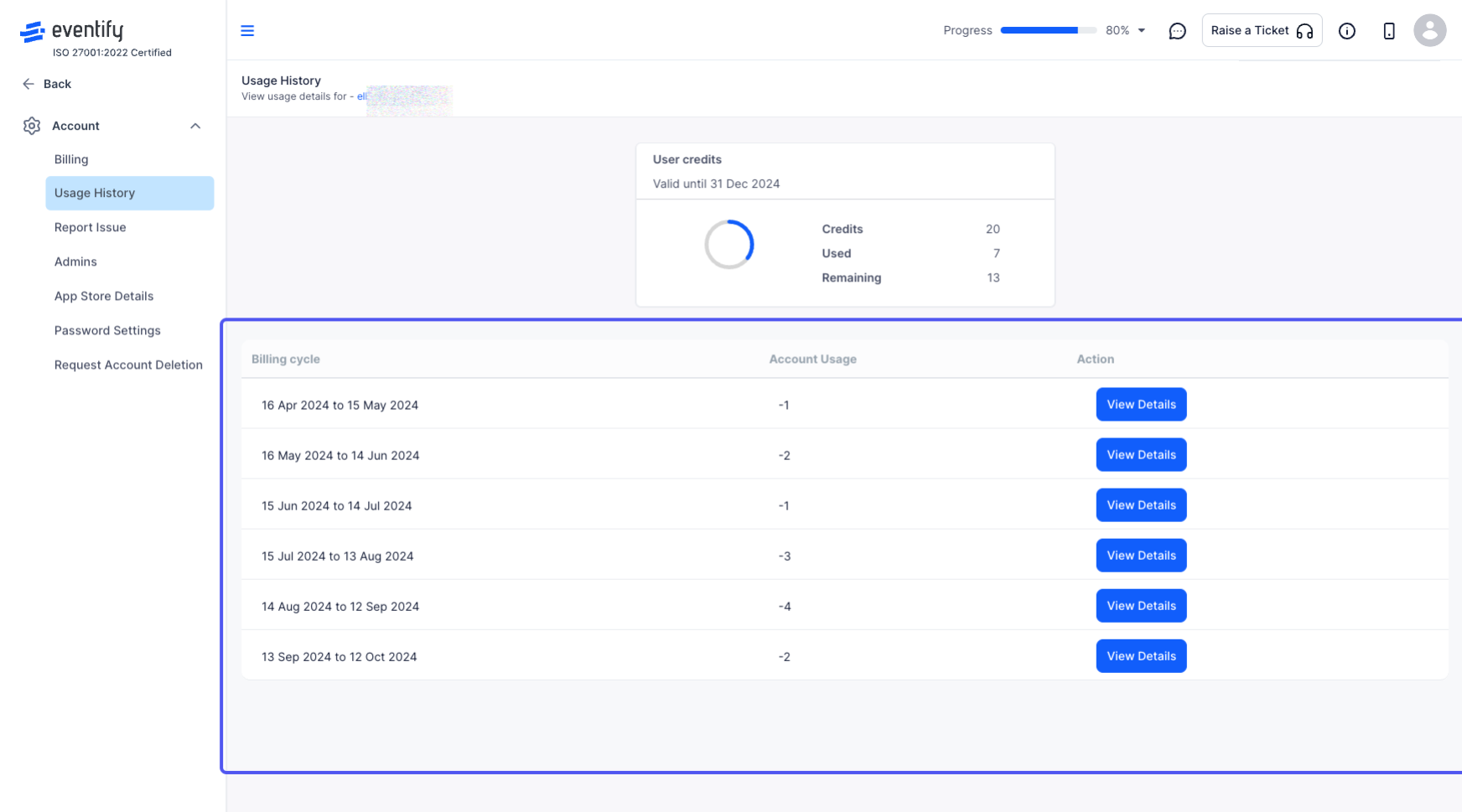This screenshot has width=1462, height=812.
Task: Click Raise a Ticket button
Action: pyautogui.click(x=1262, y=30)
